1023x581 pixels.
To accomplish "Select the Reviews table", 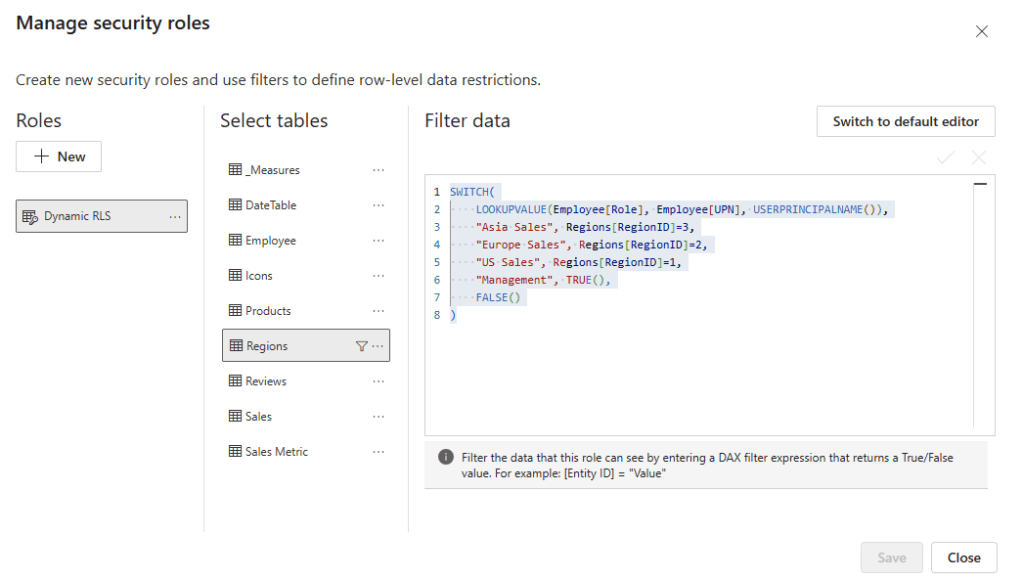I will pos(266,381).
